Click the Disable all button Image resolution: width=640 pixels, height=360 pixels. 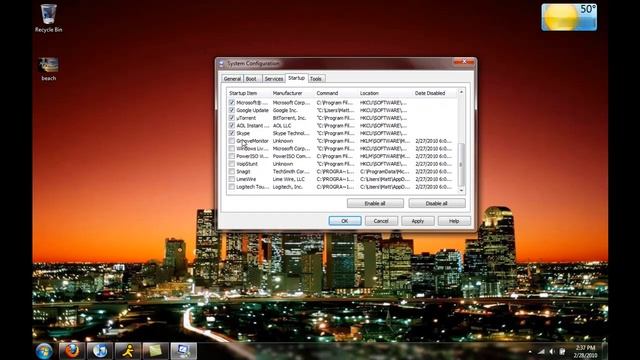[x=437, y=203]
